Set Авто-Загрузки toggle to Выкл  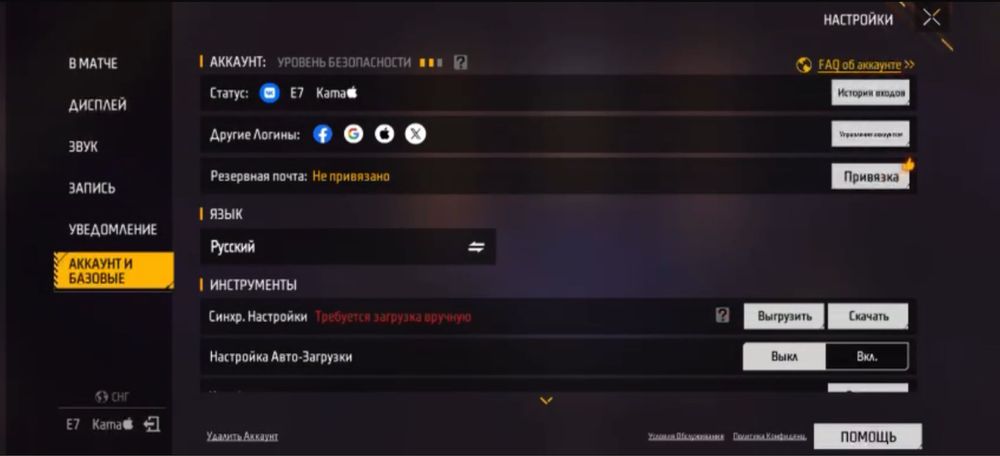(784, 357)
